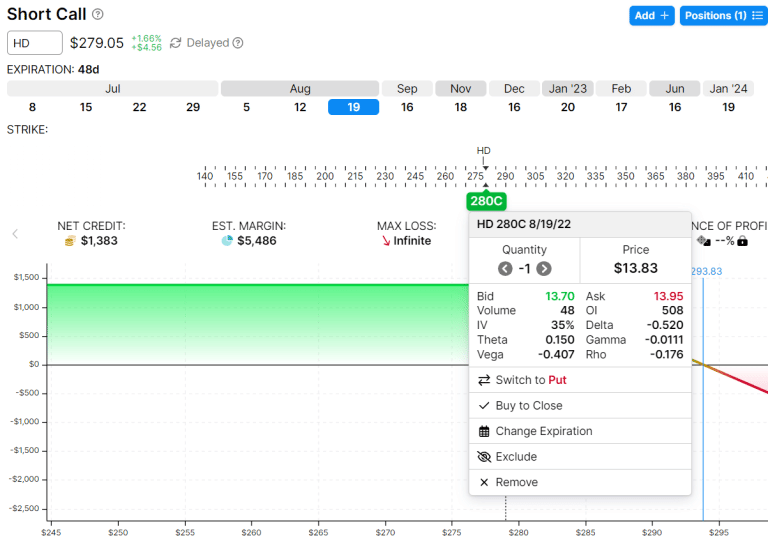Image resolution: width=768 pixels, height=543 pixels.
Task: Open the Add menu
Action: pos(652,16)
